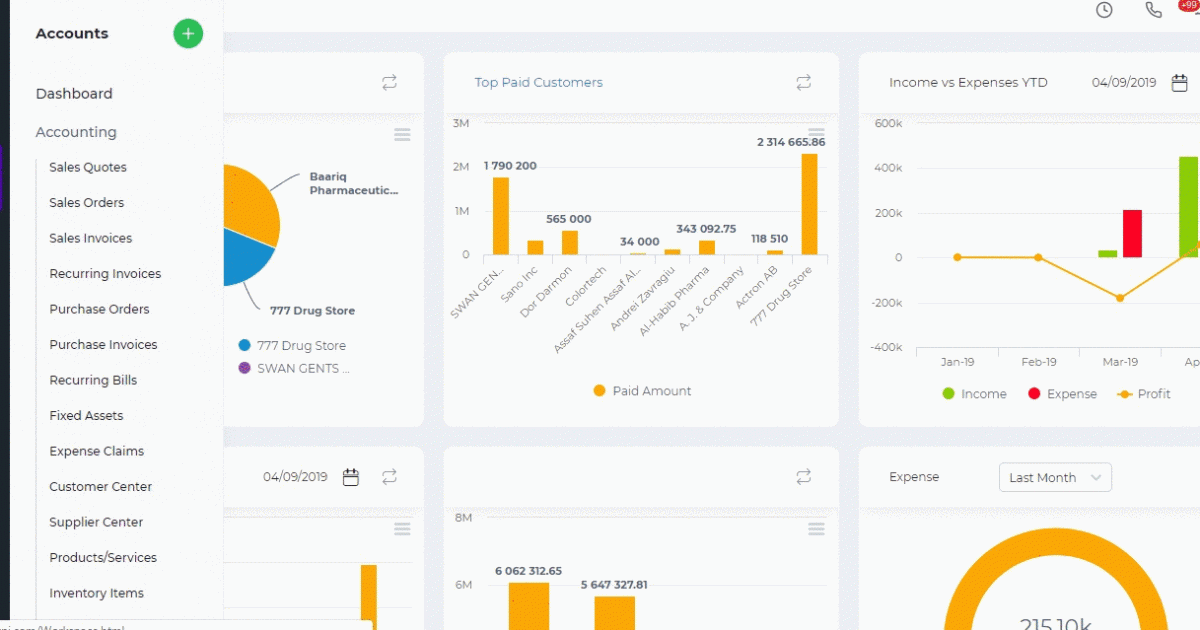Refresh the bottom middle bar chart widget
This screenshot has width=1200, height=630.
[x=804, y=477]
